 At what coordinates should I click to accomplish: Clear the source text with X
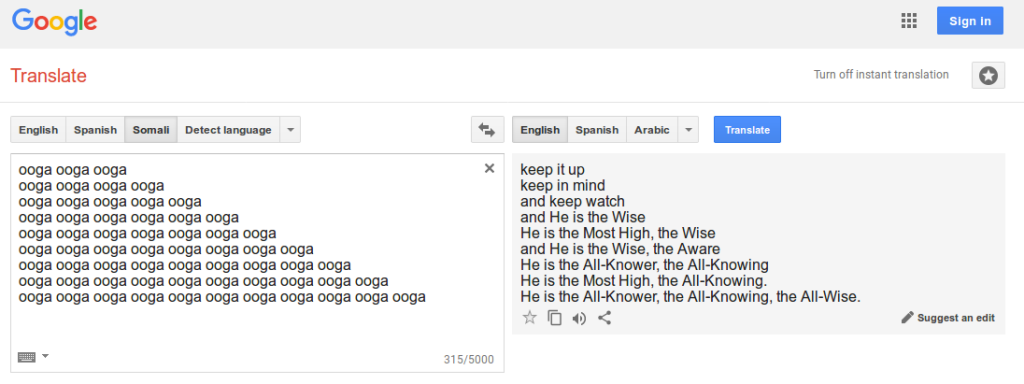489,168
